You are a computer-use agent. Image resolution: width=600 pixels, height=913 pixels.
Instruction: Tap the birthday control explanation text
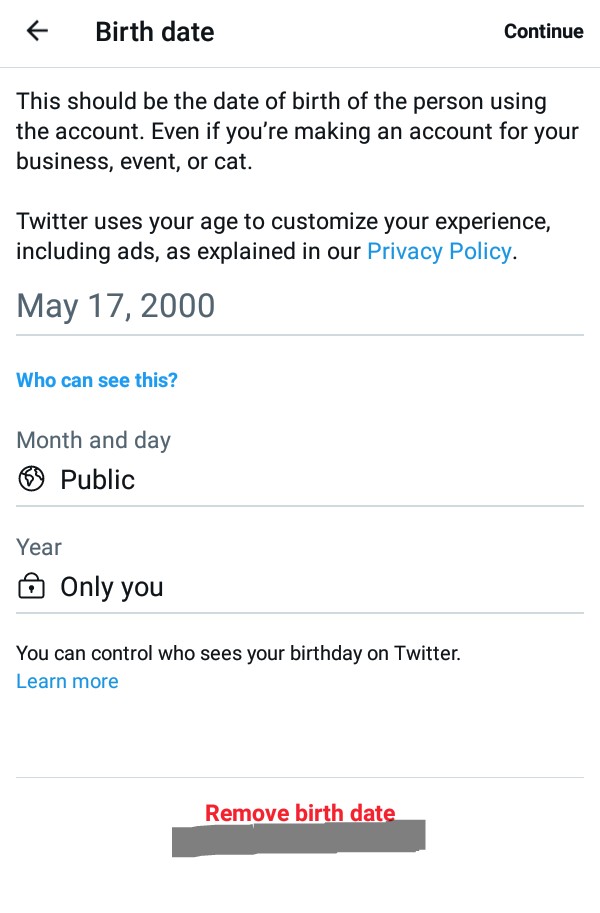click(x=238, y=653)
